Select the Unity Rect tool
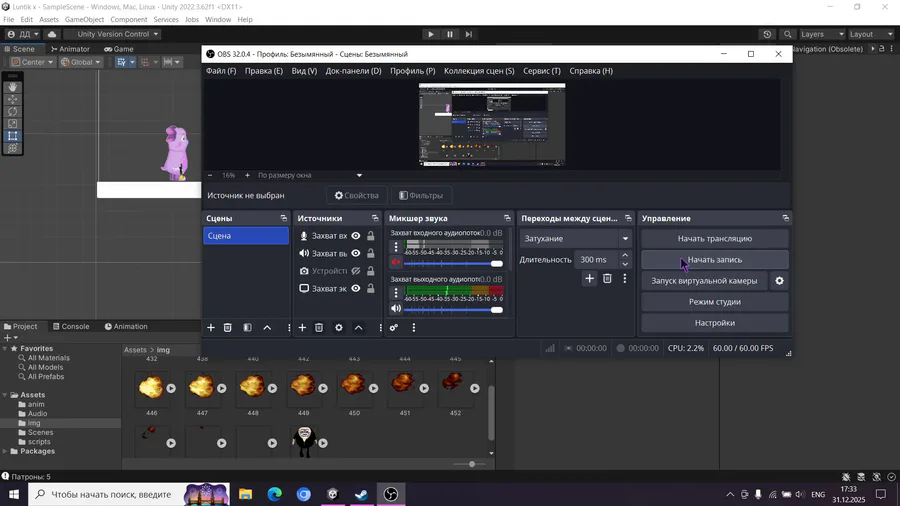900x506 pixels. point(12,136)
